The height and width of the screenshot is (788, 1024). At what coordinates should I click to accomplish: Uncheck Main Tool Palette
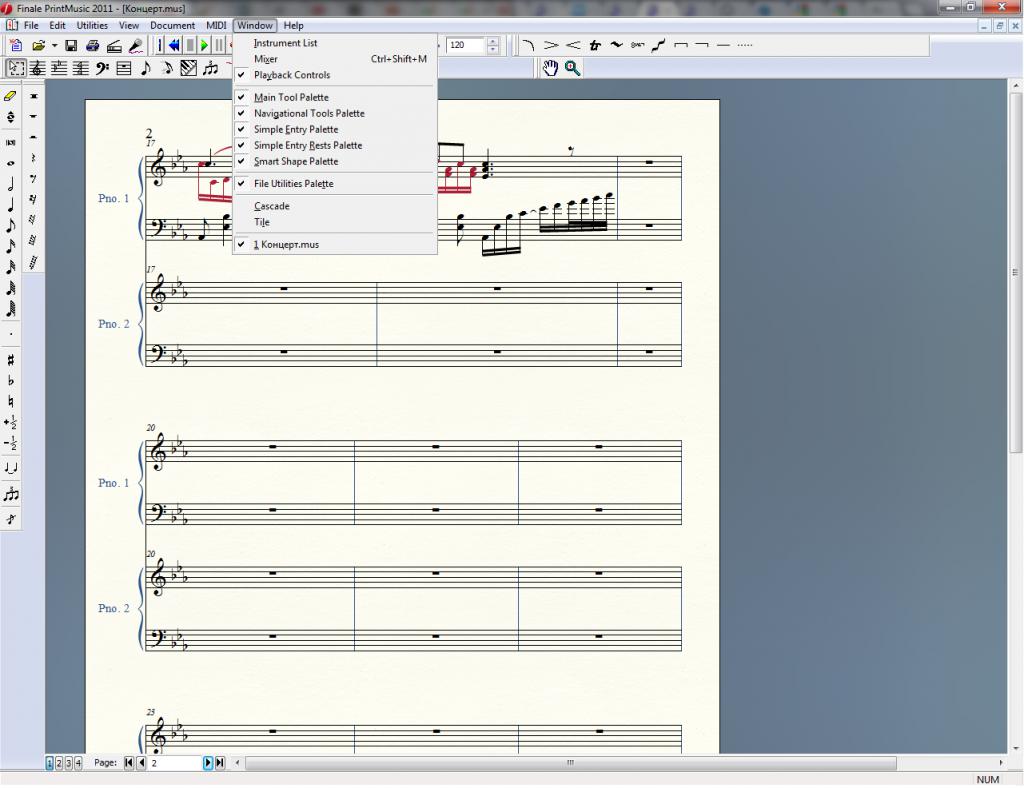click(291, 98)
